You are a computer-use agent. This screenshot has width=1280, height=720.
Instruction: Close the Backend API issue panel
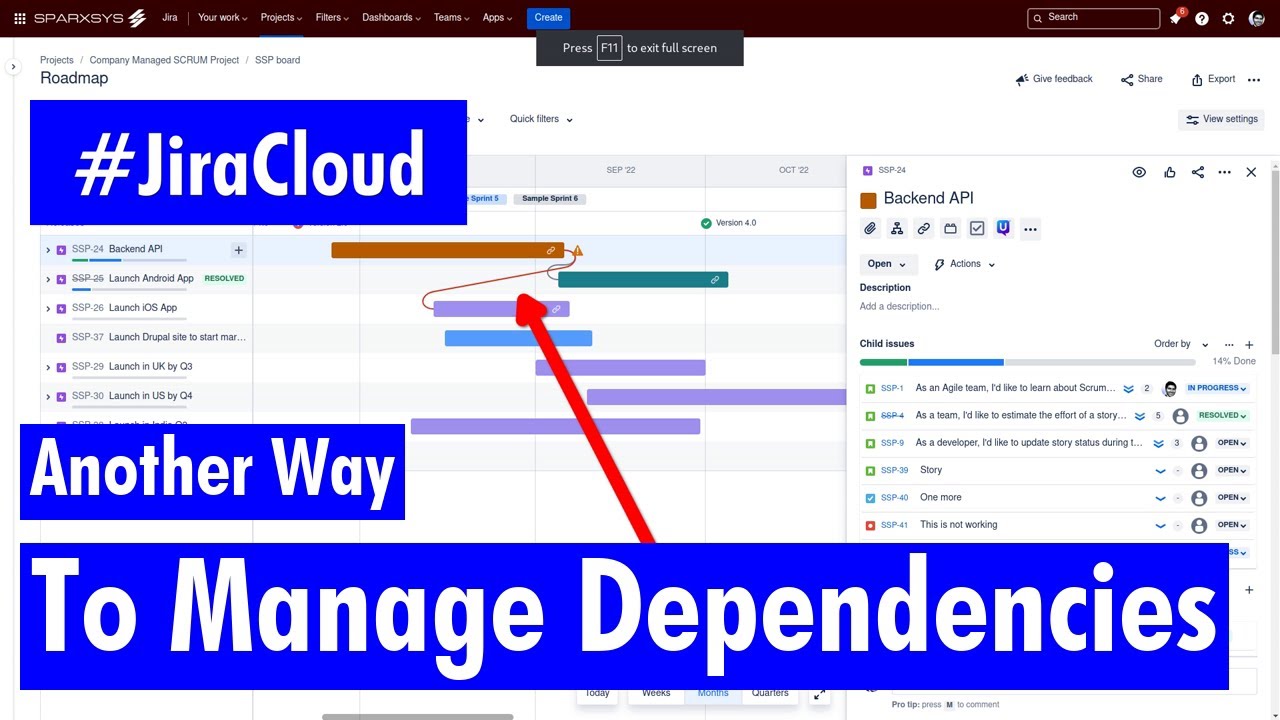pos(1251,172)
